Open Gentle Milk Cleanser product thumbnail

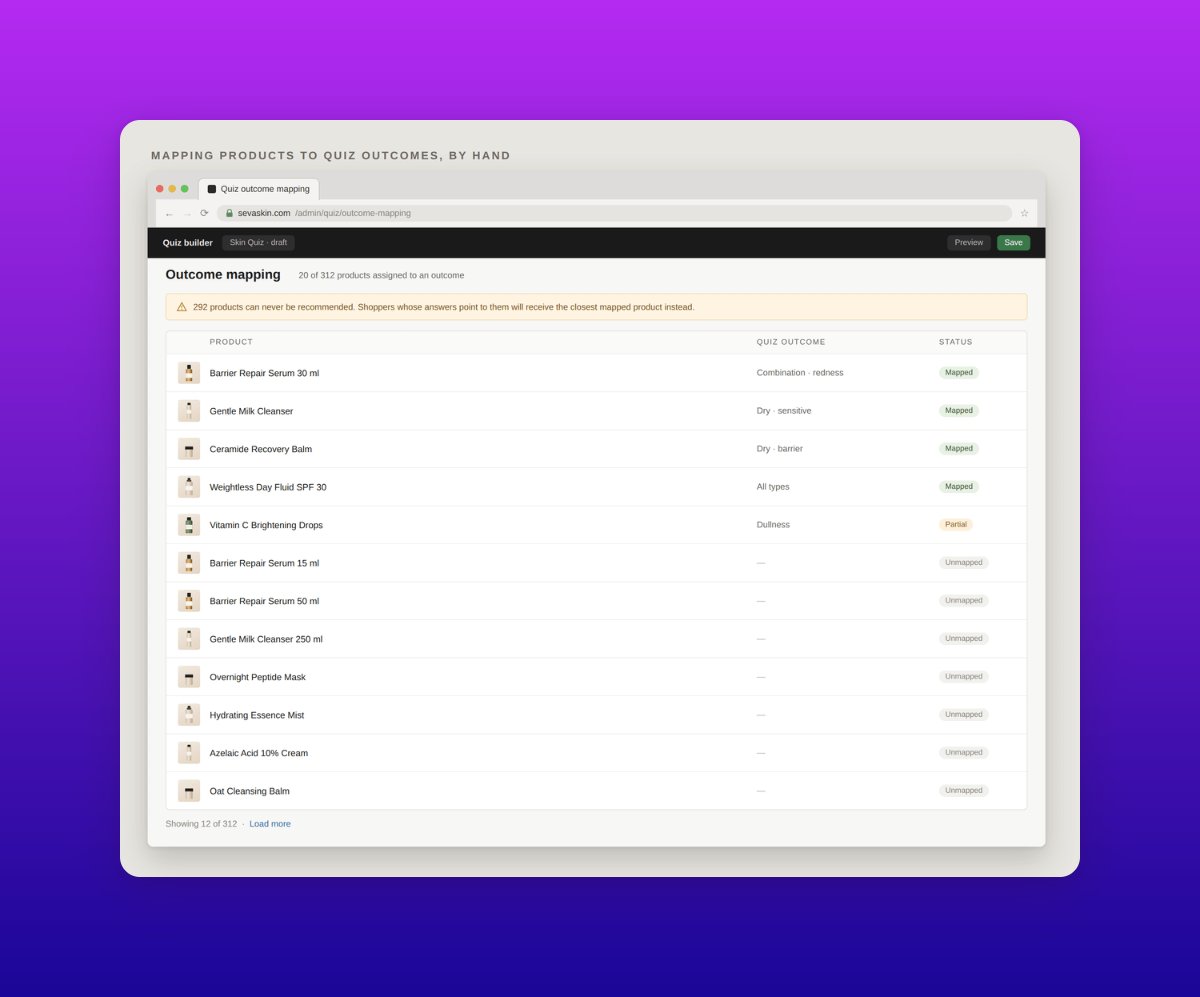point(189,411)
